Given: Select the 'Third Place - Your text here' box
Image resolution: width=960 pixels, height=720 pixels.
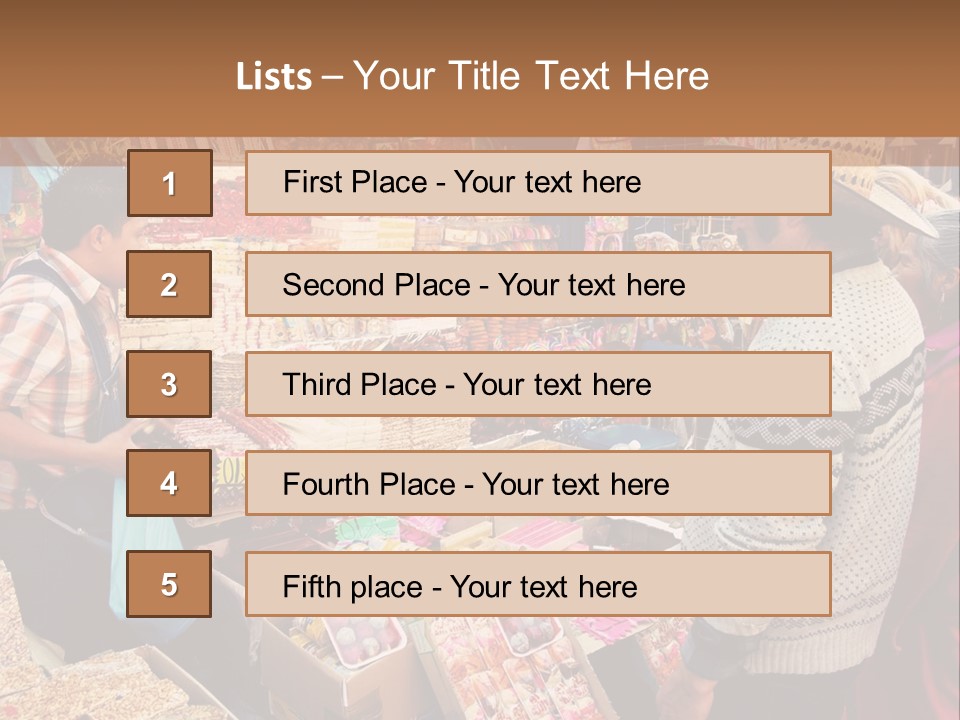Looking at the screenshot, I should click(538, 384).
